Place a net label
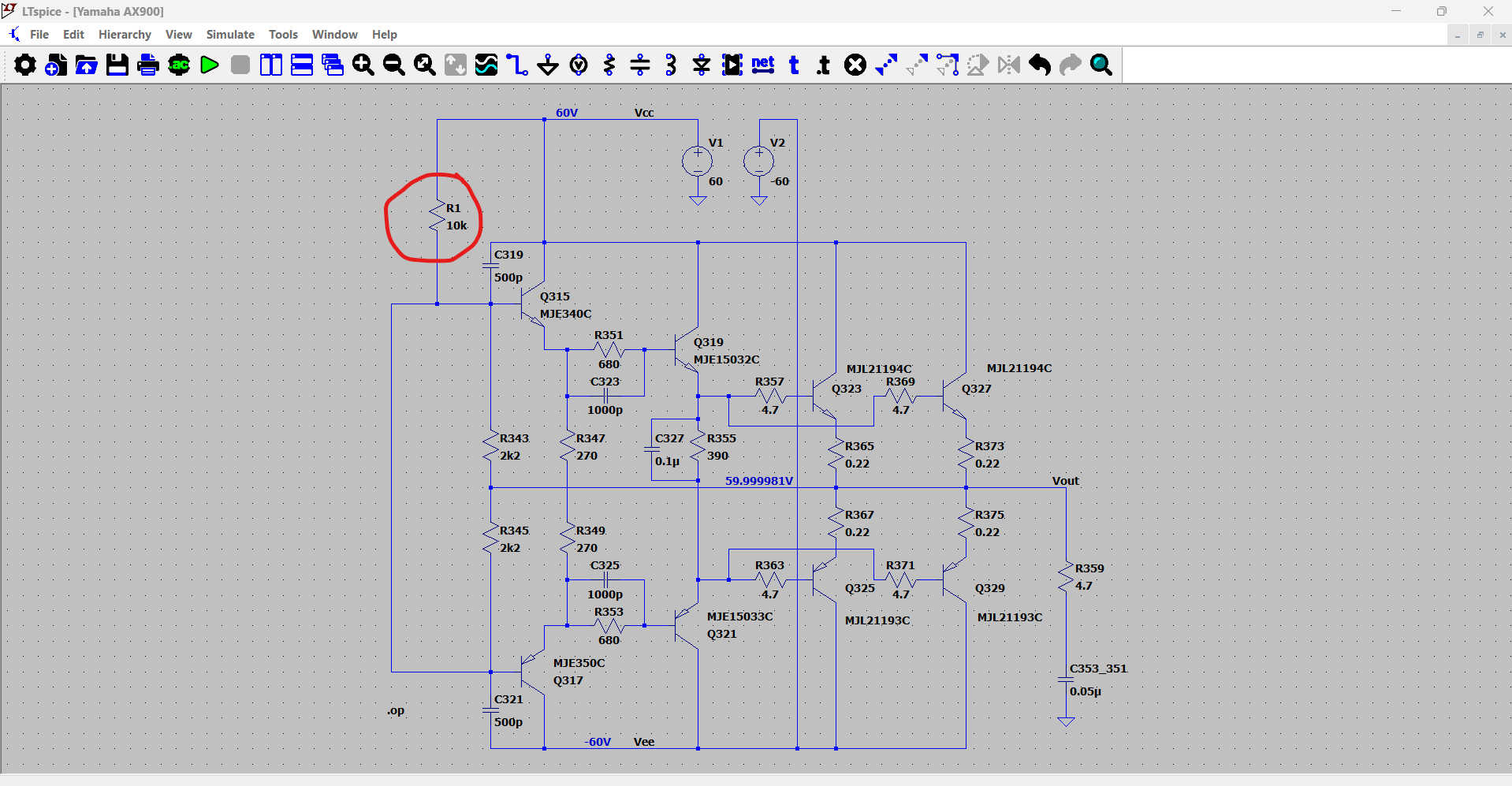1512x786 pixels. pyautogui.click(x=763, y=65)
